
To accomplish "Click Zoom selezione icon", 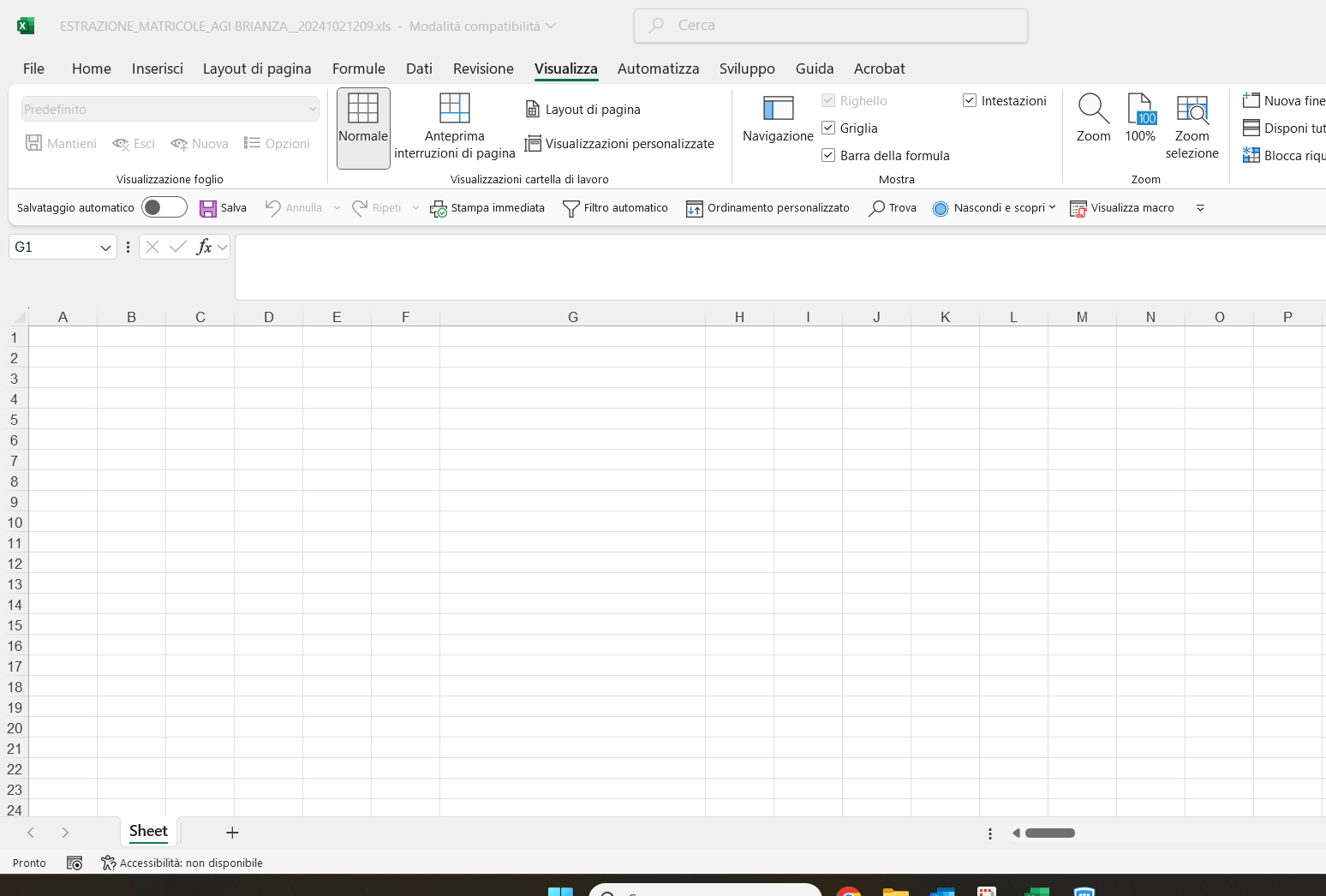I will [x=1192, y=109].
